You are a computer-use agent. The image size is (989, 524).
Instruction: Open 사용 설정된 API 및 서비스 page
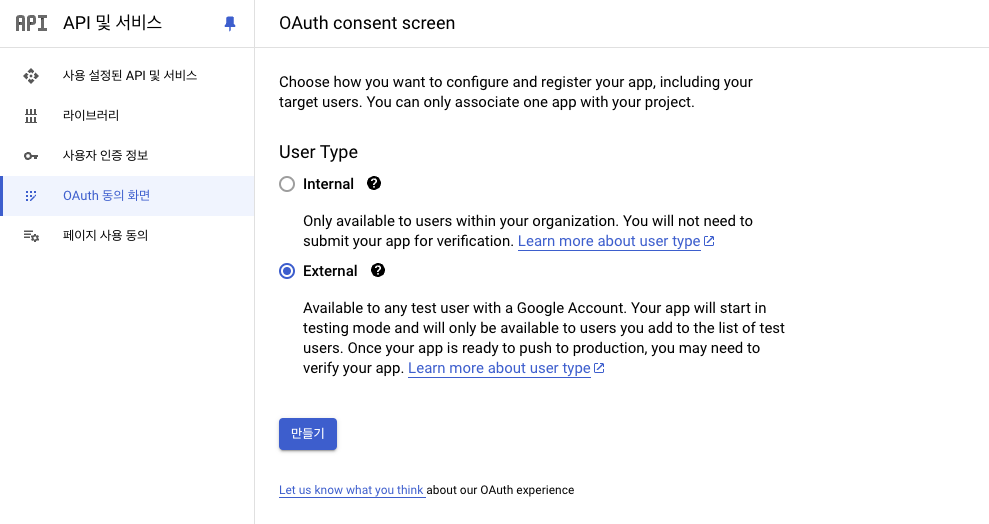pyautogui.click(x=130, y=76)
